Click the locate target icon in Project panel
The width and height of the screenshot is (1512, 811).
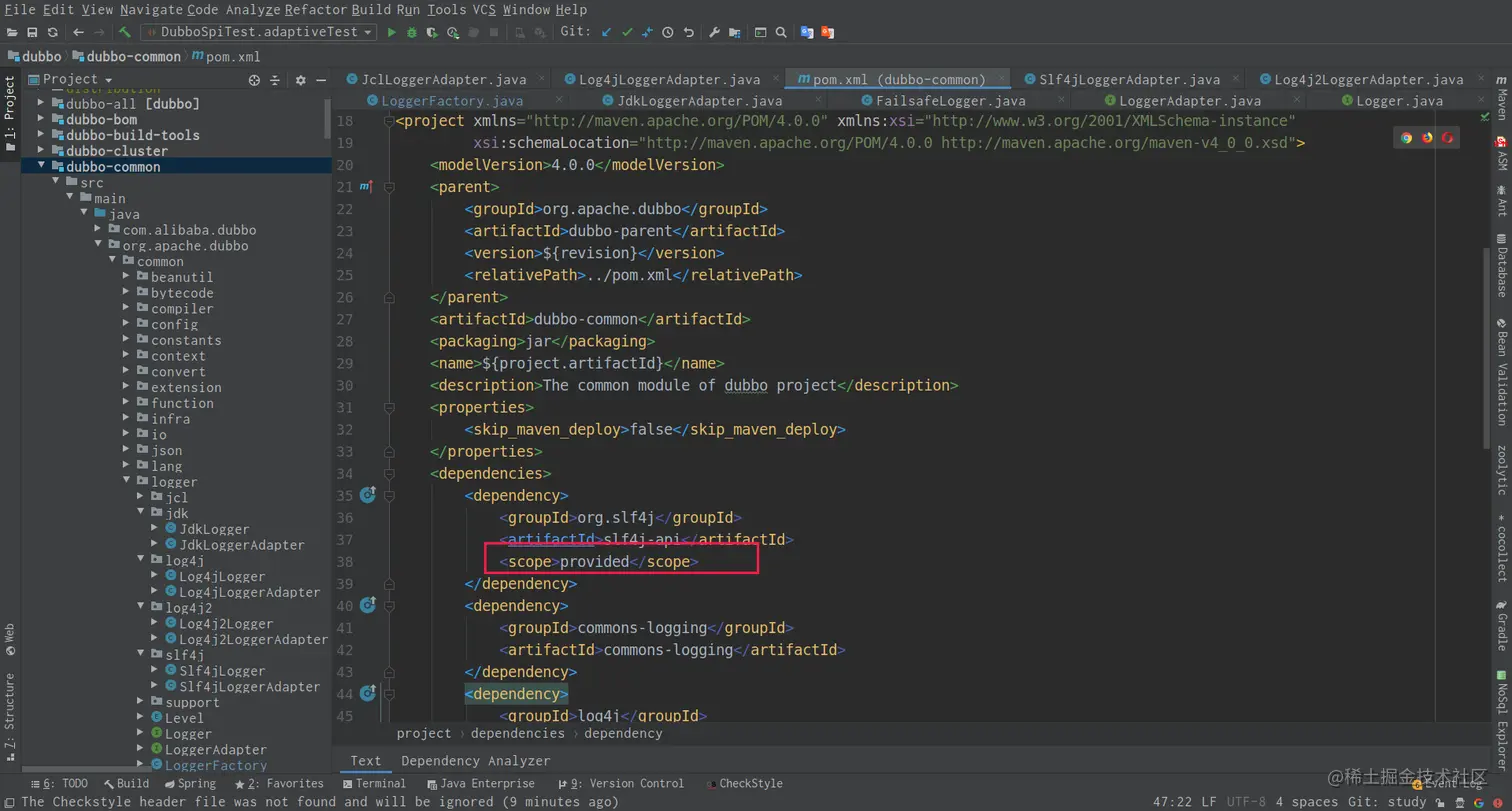tap(254, 80)
